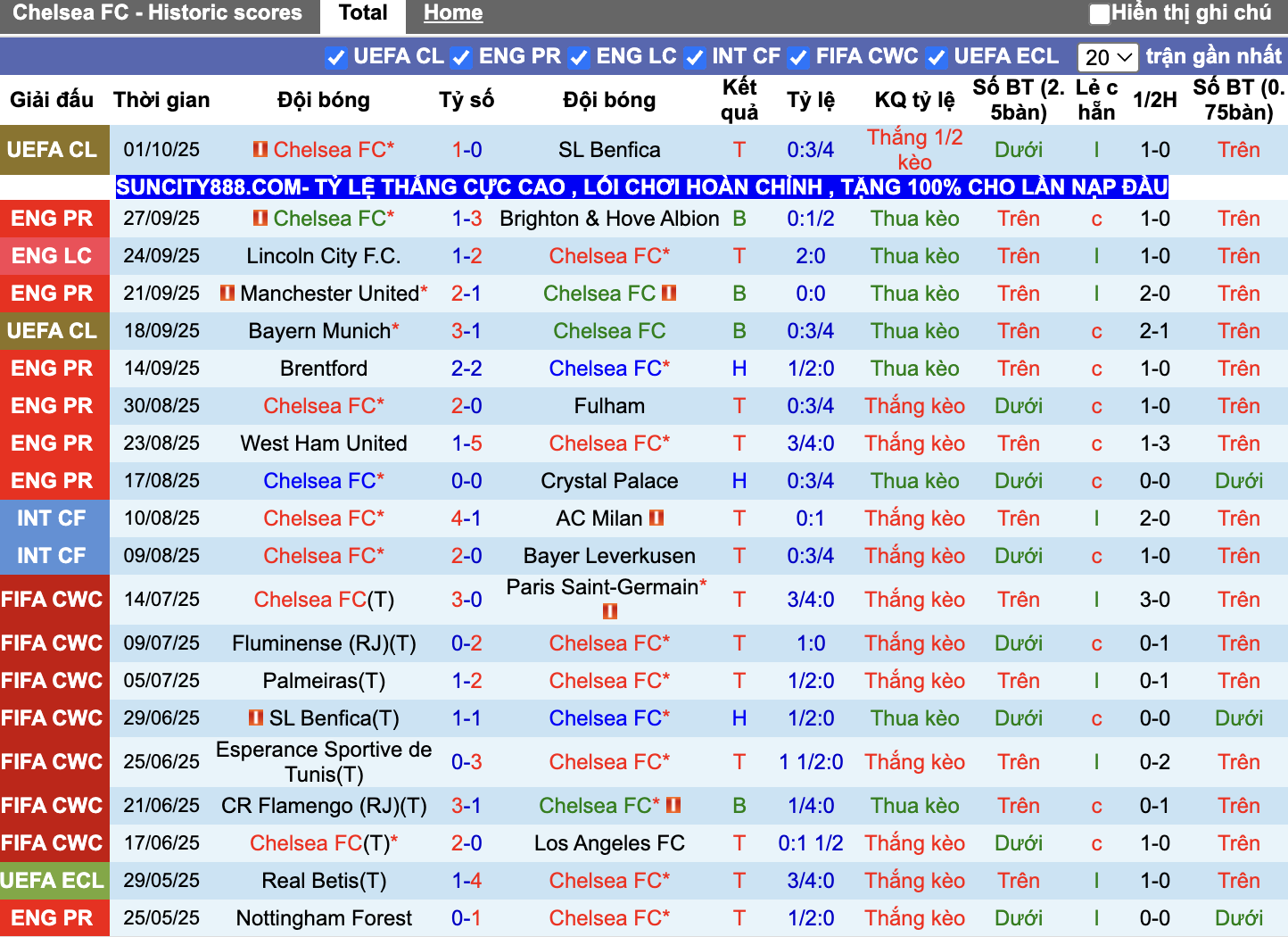Click the 'trận gần nhất' label
This screenshot has height=937, width=1288.
point(1214,56)
